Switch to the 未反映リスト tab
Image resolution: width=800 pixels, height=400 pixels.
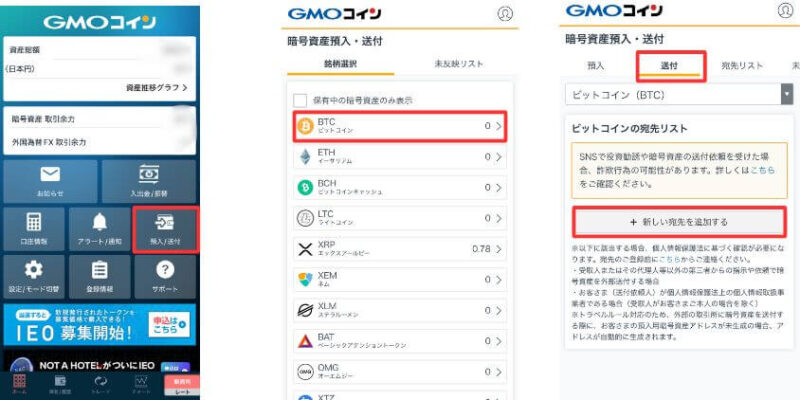459,64
